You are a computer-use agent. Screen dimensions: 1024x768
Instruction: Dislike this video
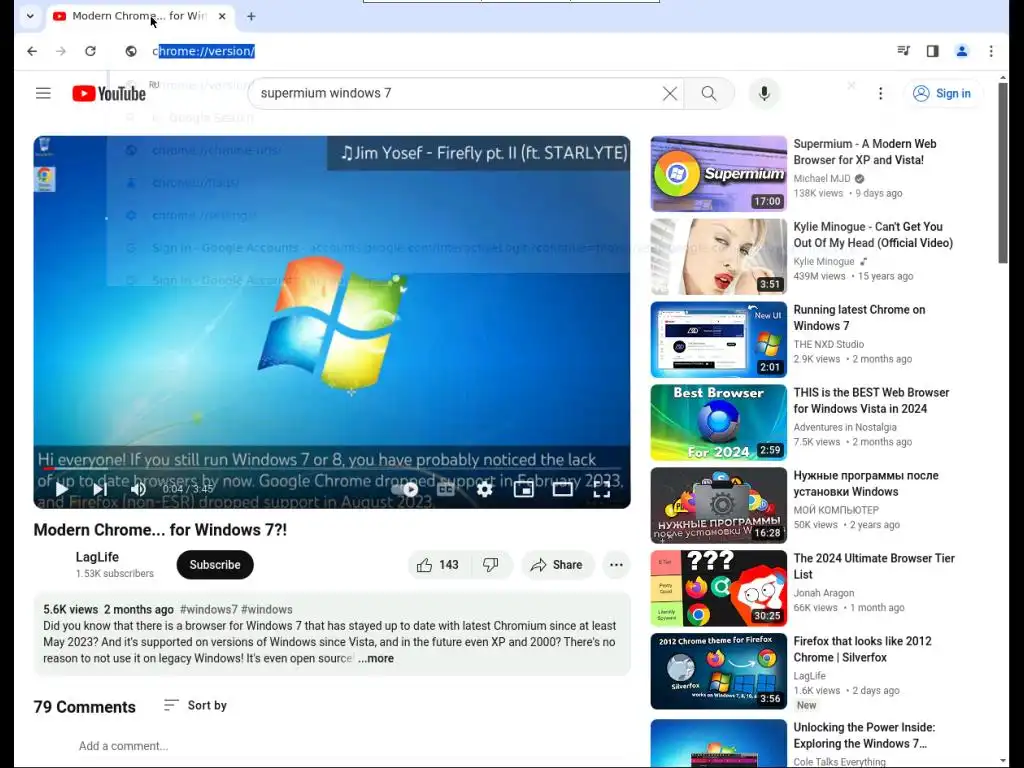pyautogui.click(x=491, y=565)
